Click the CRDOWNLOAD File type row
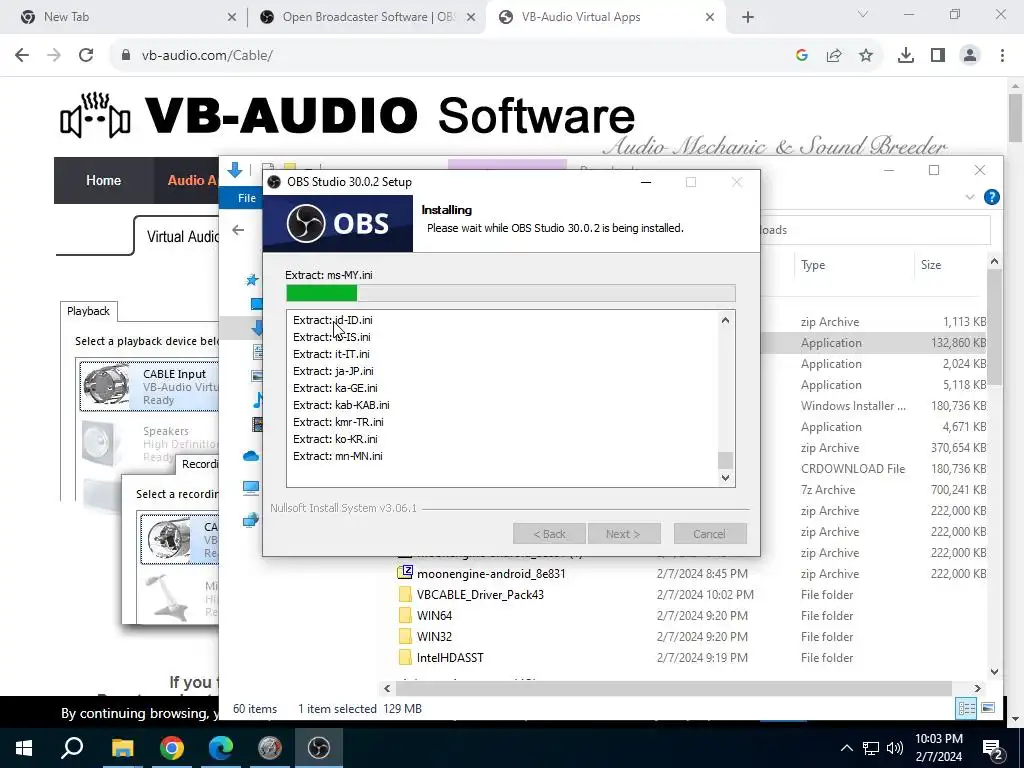This screenshot has height=768, width=1024. tap(853, 468)
